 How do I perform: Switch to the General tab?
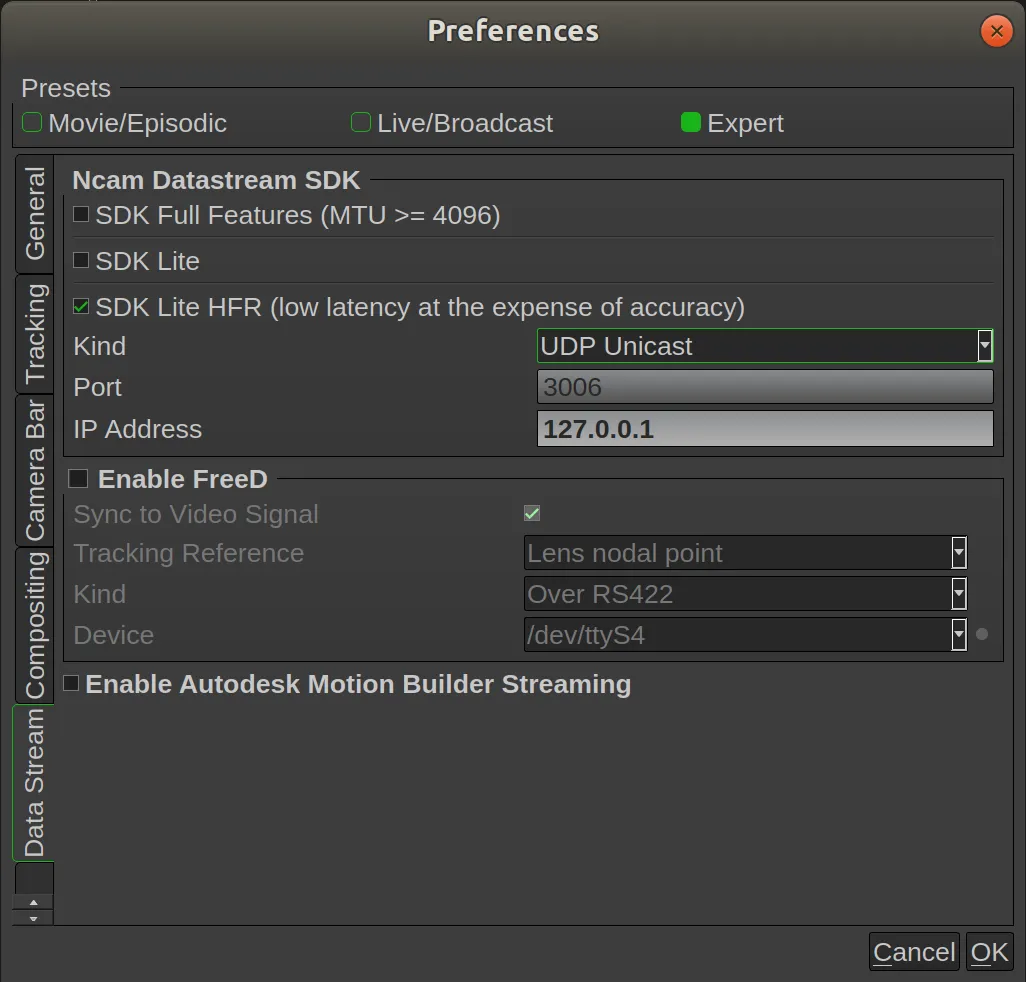click(35, 213)
